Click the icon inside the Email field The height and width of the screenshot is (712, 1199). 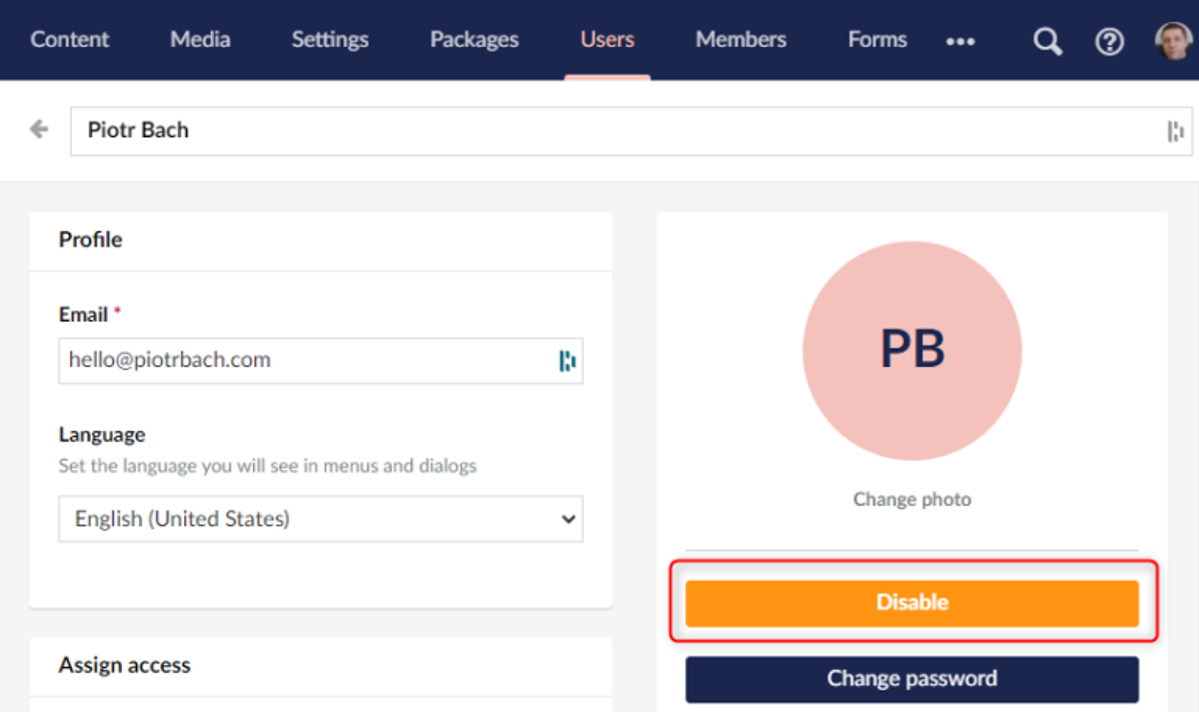[x=567, y=360]
